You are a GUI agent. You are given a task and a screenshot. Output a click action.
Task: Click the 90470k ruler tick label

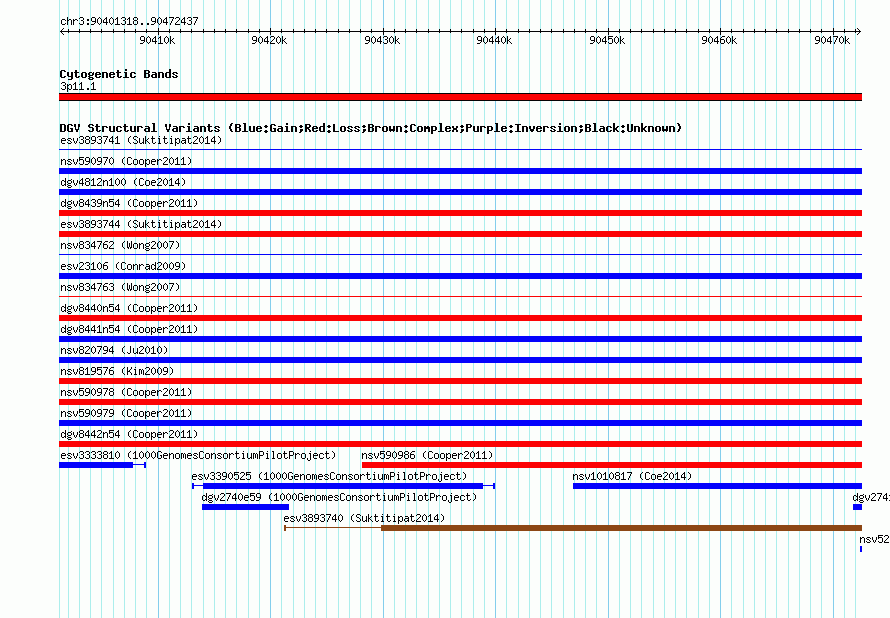832,40
